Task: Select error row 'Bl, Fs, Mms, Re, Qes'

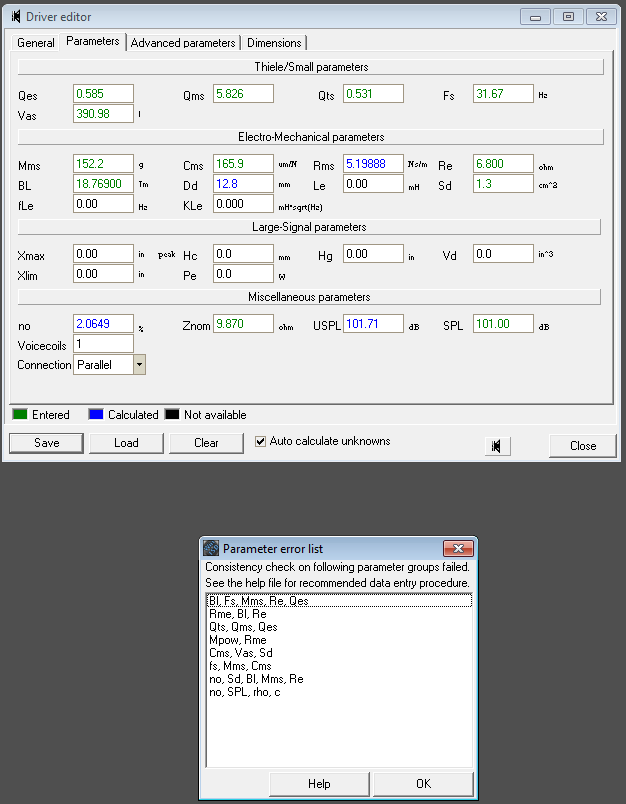Action: [339, 601]
